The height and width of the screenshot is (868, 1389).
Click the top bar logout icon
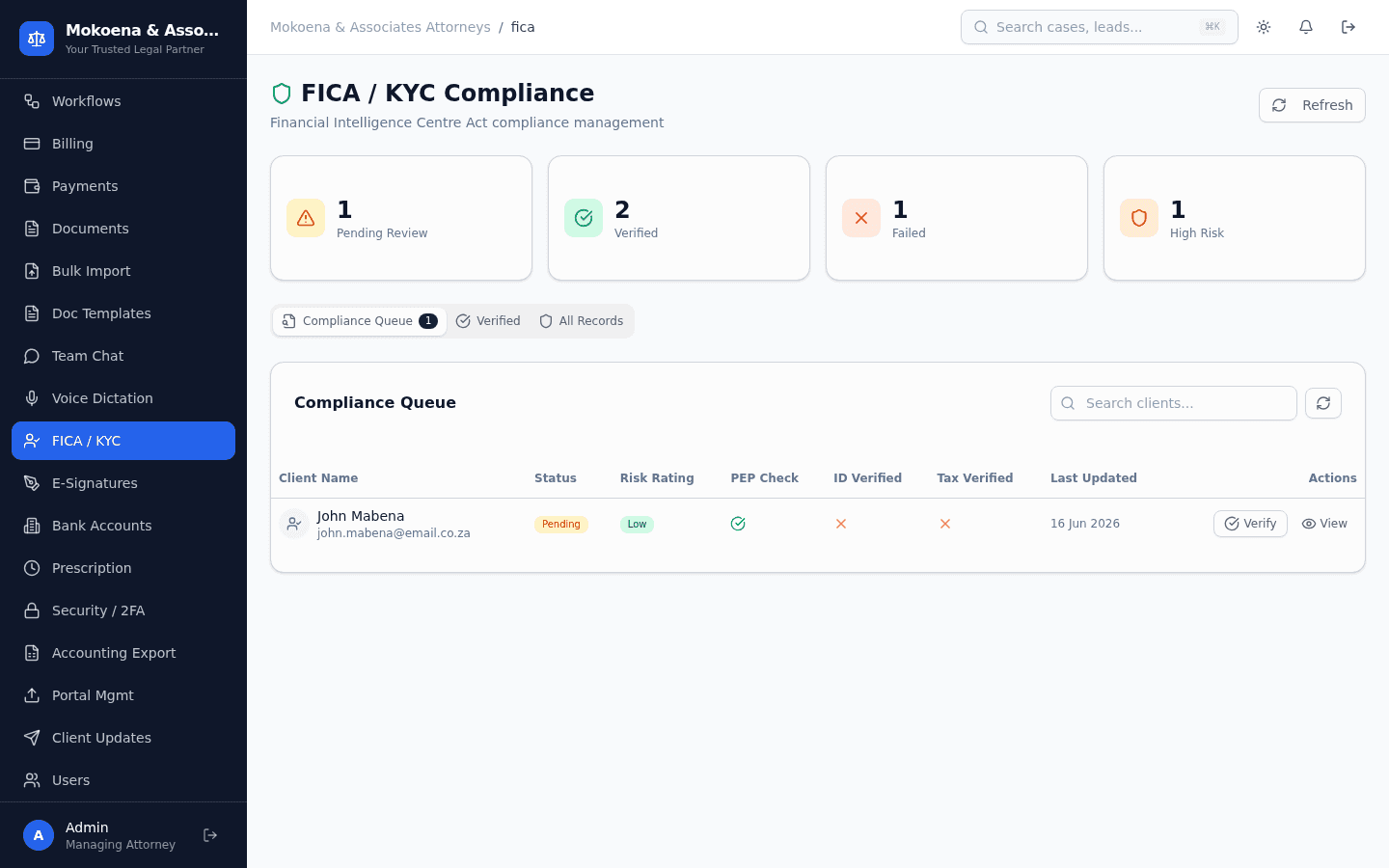click(x=1348, y=27)
